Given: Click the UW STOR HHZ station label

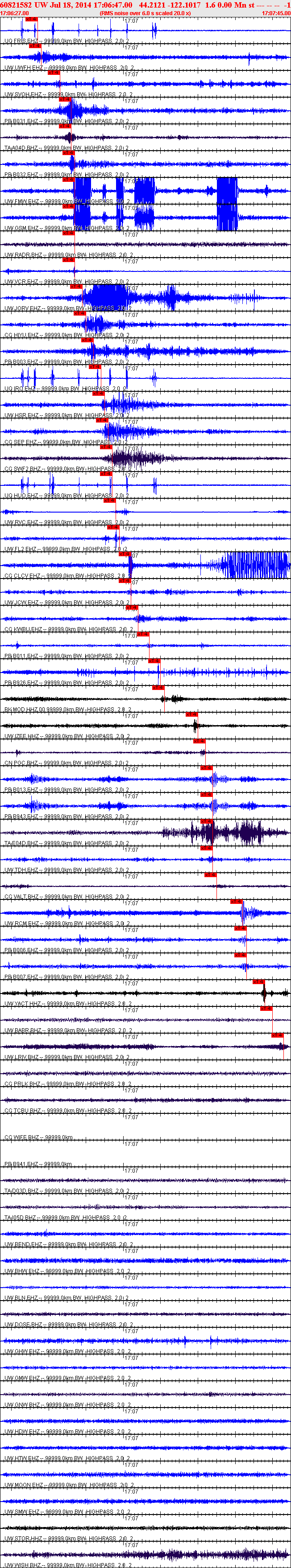Looking at the screenshot, I should tap(24, 1539).
